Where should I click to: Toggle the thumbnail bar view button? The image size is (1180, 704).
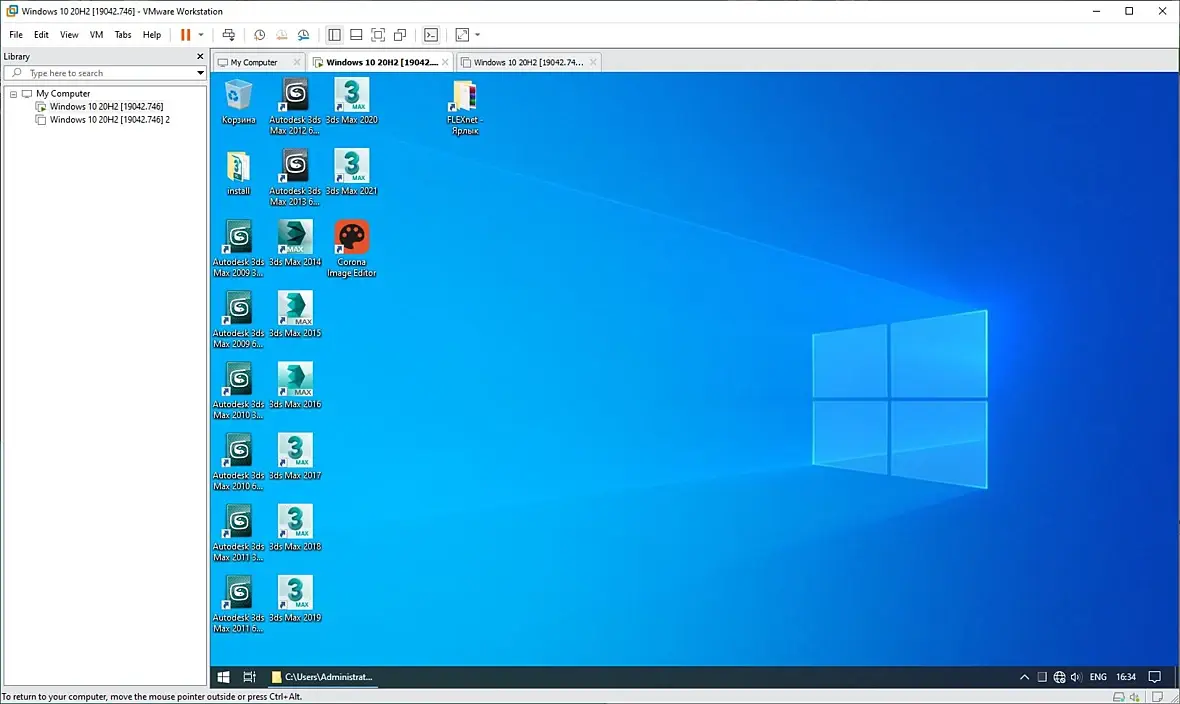coord(356,35)
